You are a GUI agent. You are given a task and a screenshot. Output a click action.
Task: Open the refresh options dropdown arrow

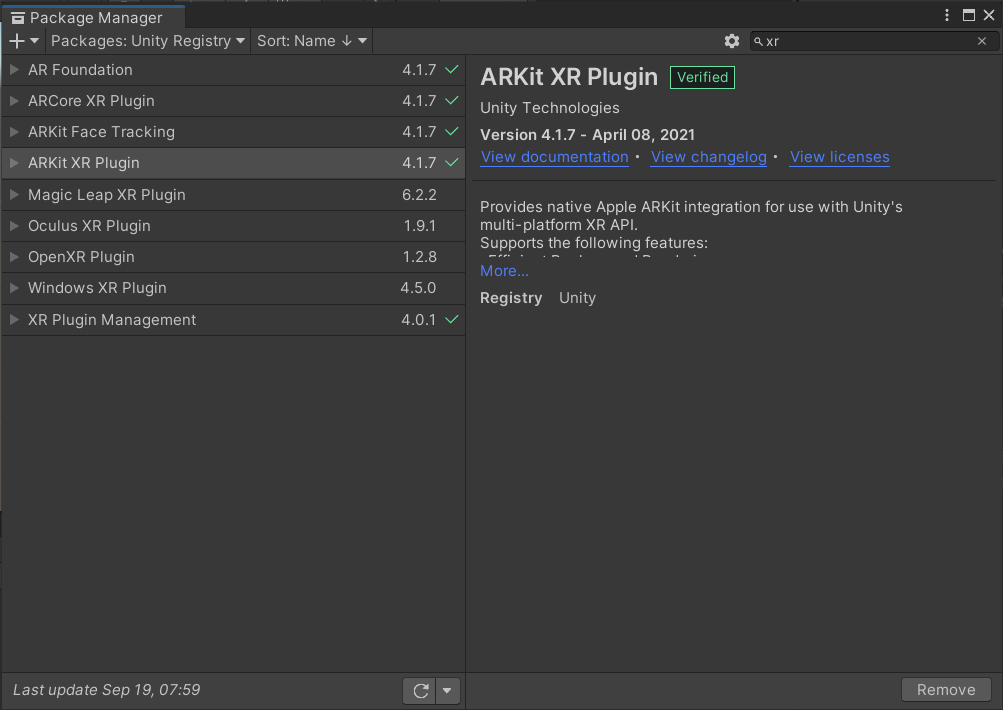(x=447, y=691)
